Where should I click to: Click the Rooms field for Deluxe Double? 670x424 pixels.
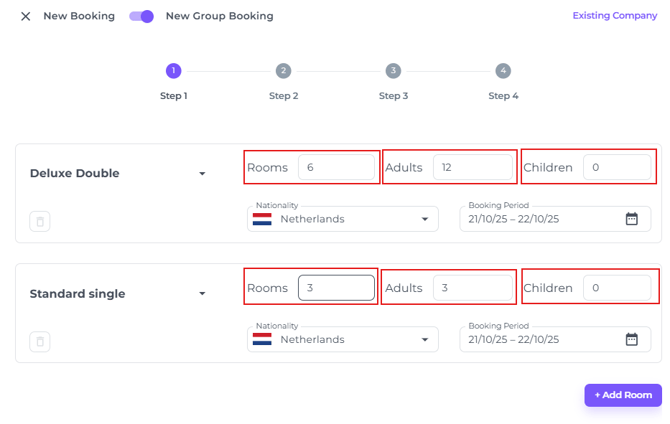coord(335,168)
